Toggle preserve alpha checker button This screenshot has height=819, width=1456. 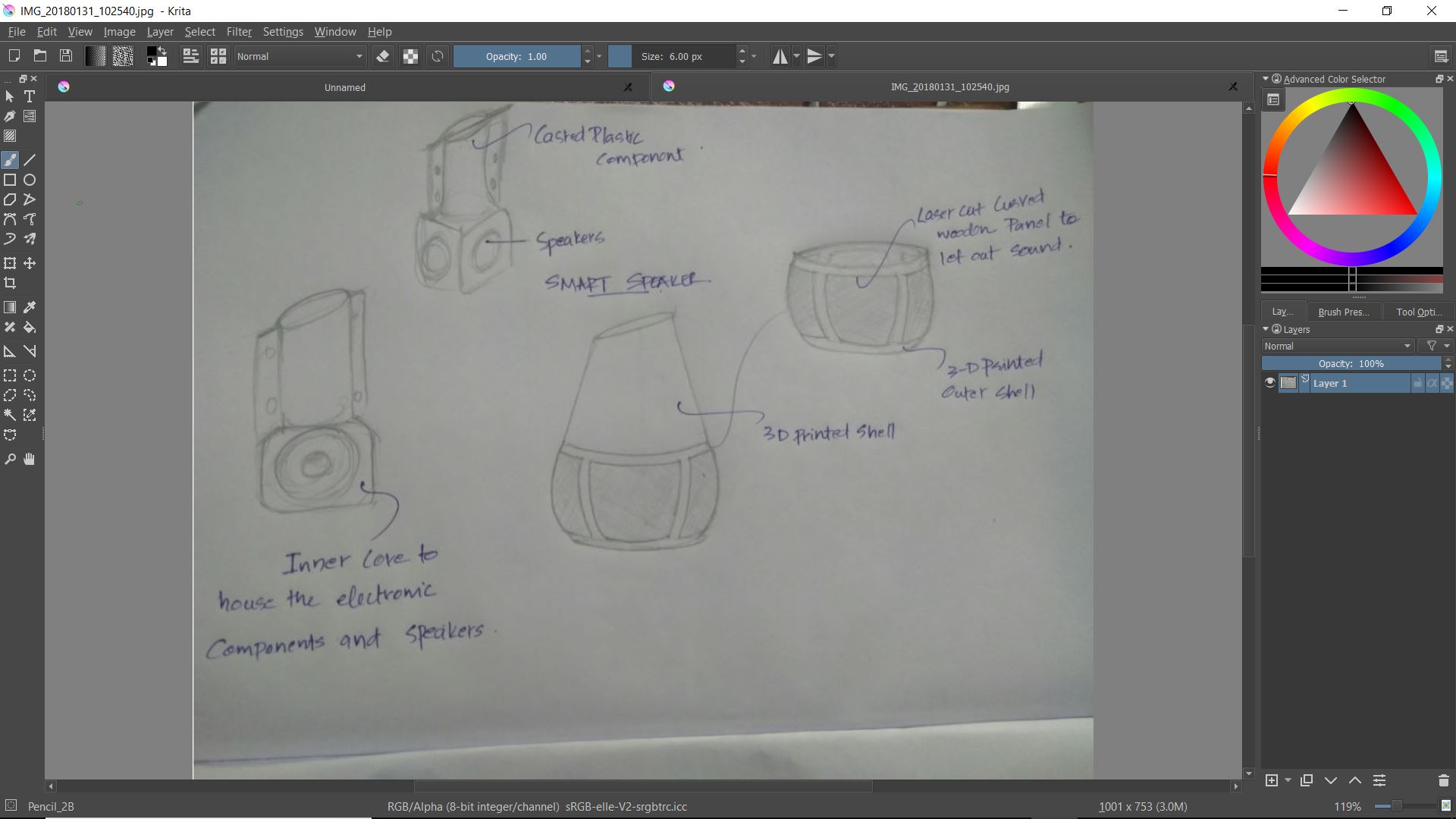[x=410, y=56]
